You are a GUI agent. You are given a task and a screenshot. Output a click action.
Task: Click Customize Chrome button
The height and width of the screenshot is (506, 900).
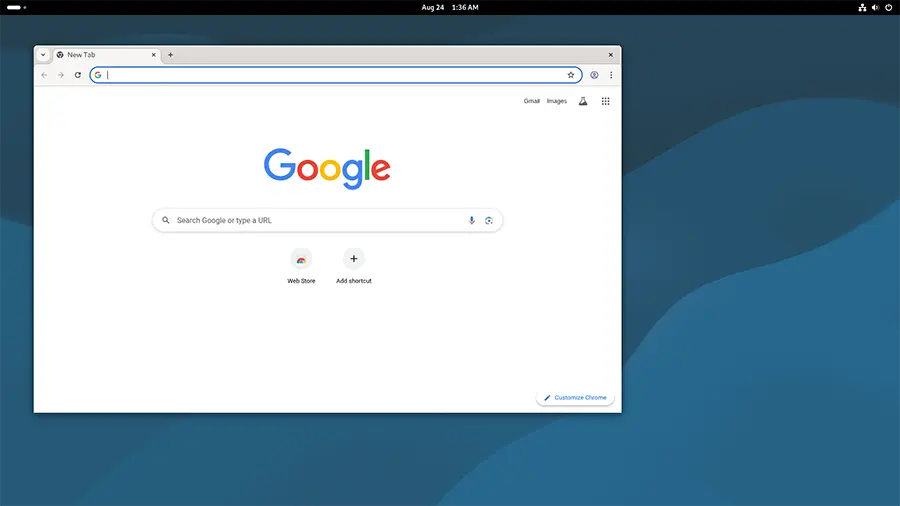coord(575,398)
